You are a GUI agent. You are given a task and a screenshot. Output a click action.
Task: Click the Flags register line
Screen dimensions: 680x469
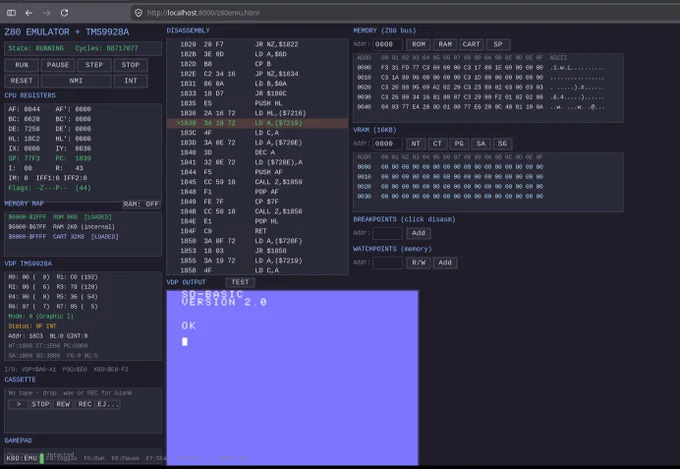tap(50, 188)
